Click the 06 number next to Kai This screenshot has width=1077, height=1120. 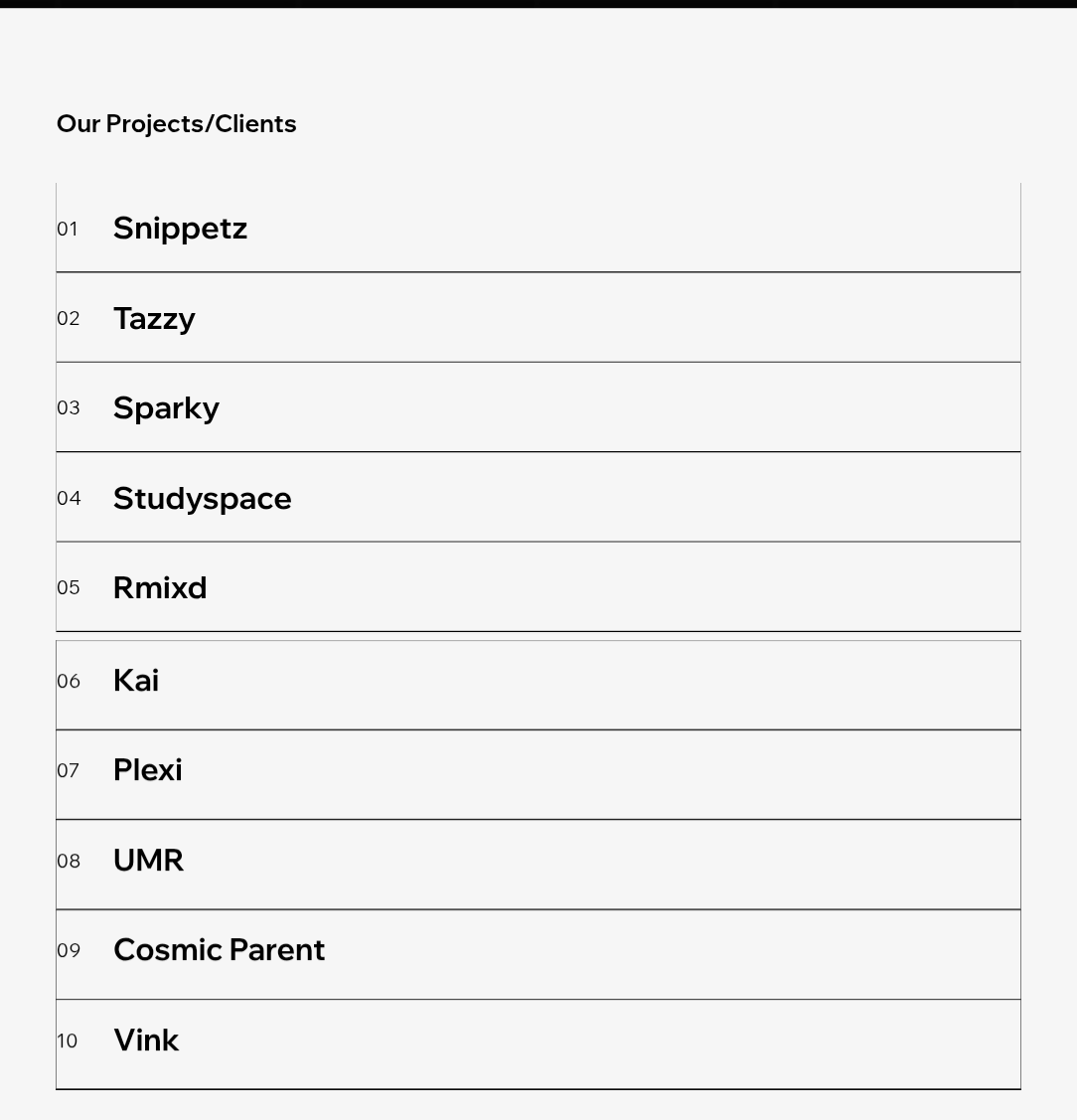(x=68, y=682)
